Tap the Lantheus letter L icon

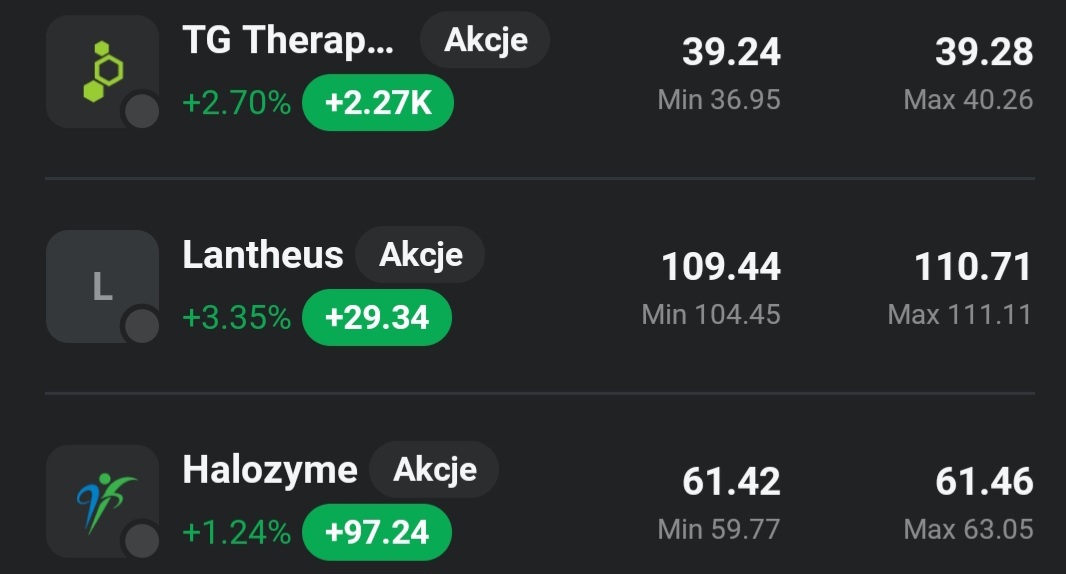tap(102, 286)
